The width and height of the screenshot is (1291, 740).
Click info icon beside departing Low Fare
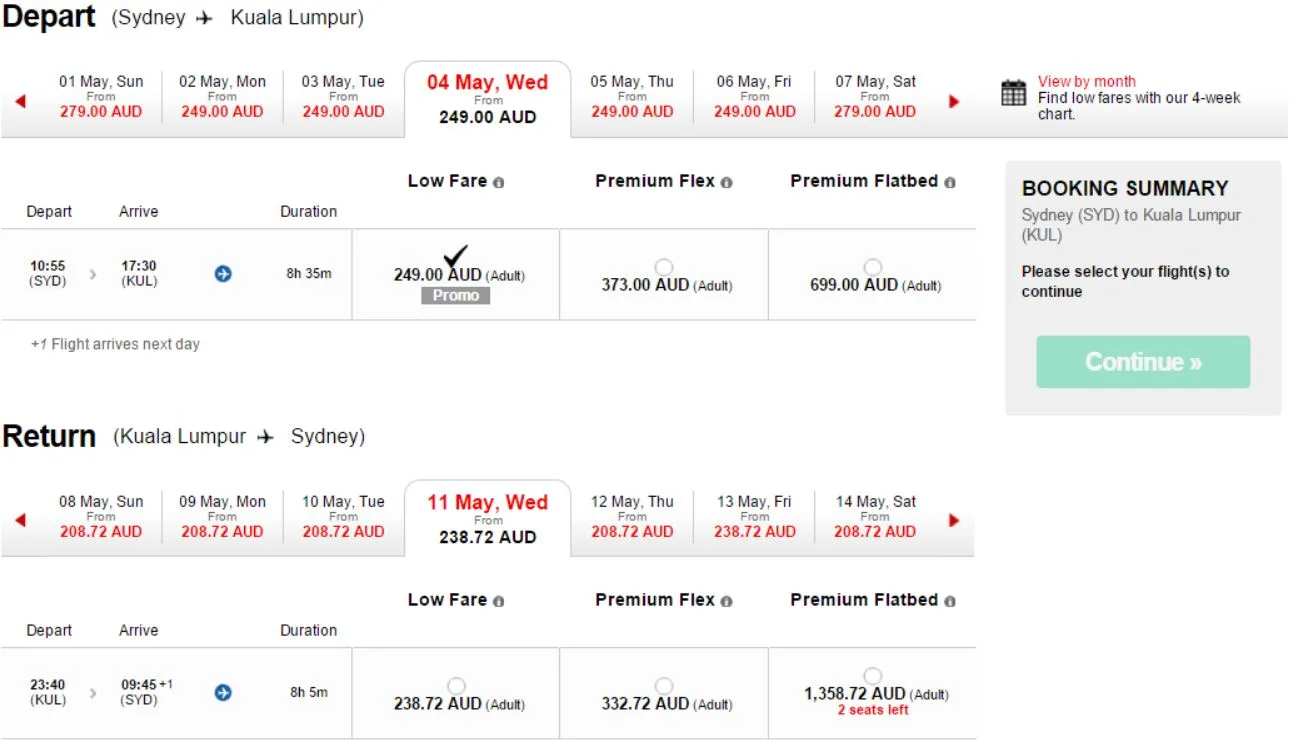tap(499, 183)
